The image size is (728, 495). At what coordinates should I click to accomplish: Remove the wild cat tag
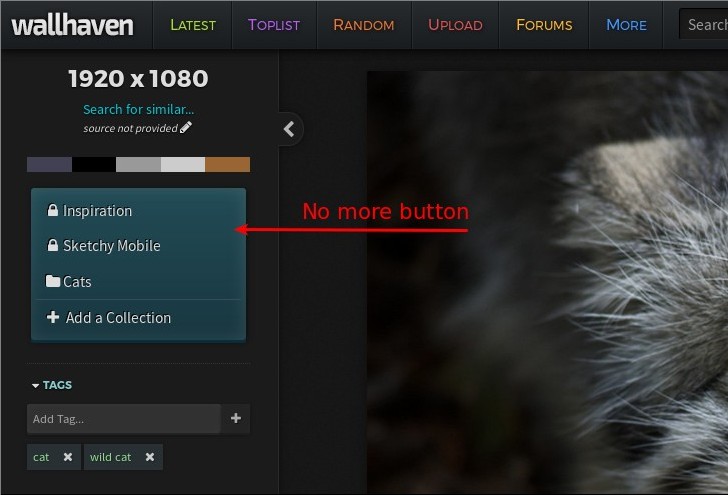click(150, 457)
